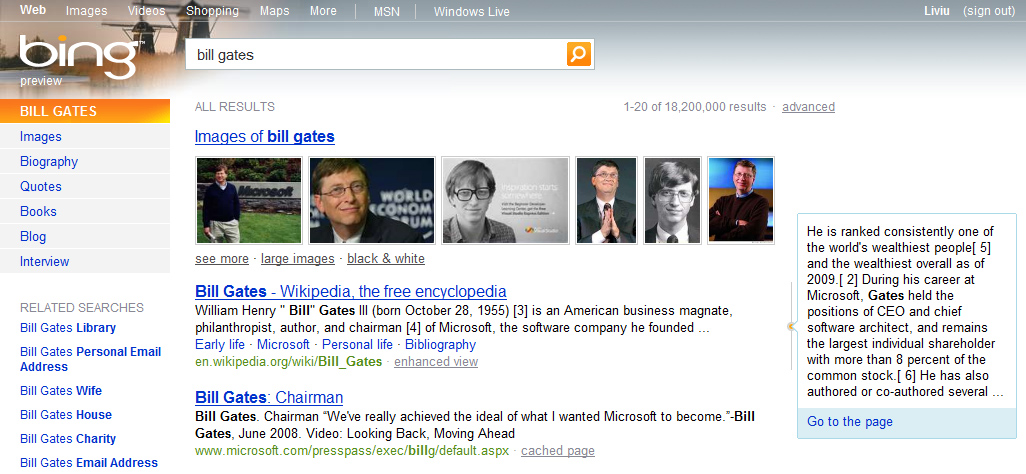Open the Shopping tab
Viewport: 1026px width, 474px height.
point(212,11)
